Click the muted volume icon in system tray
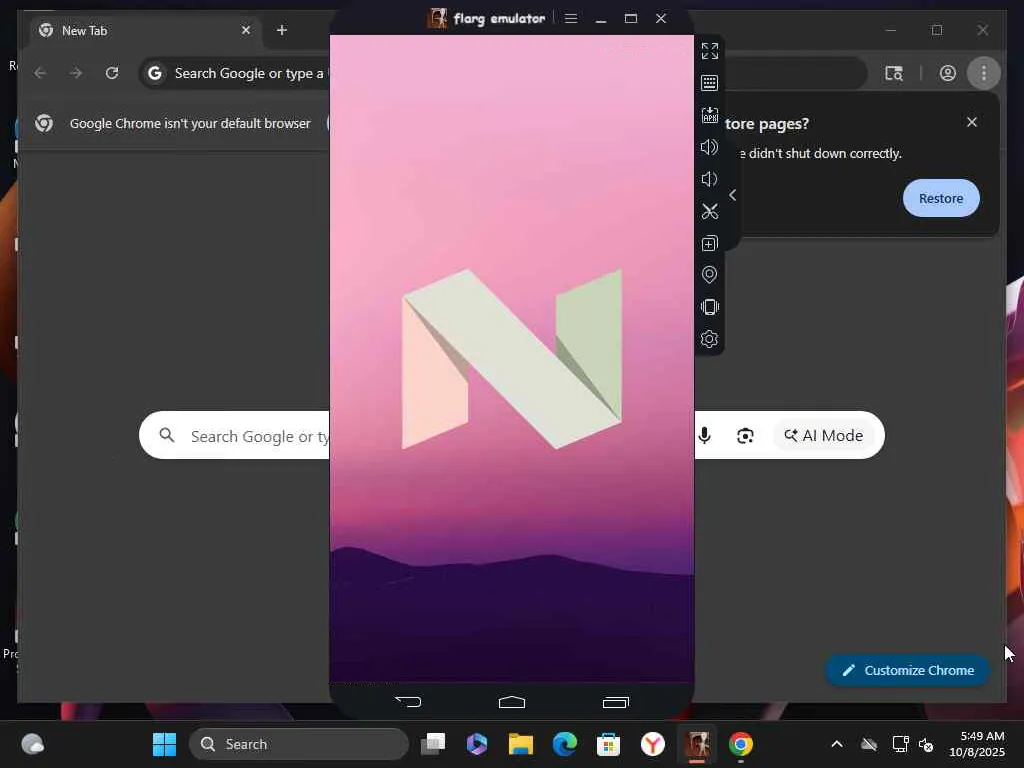This screenshot has width=1024, height=768. point(926,744)
